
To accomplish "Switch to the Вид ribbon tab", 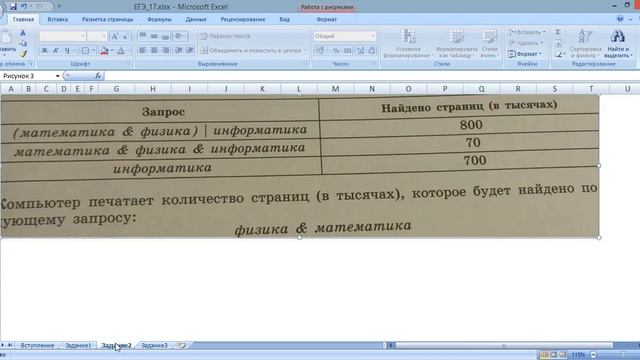I will click(x=284, y=19).
